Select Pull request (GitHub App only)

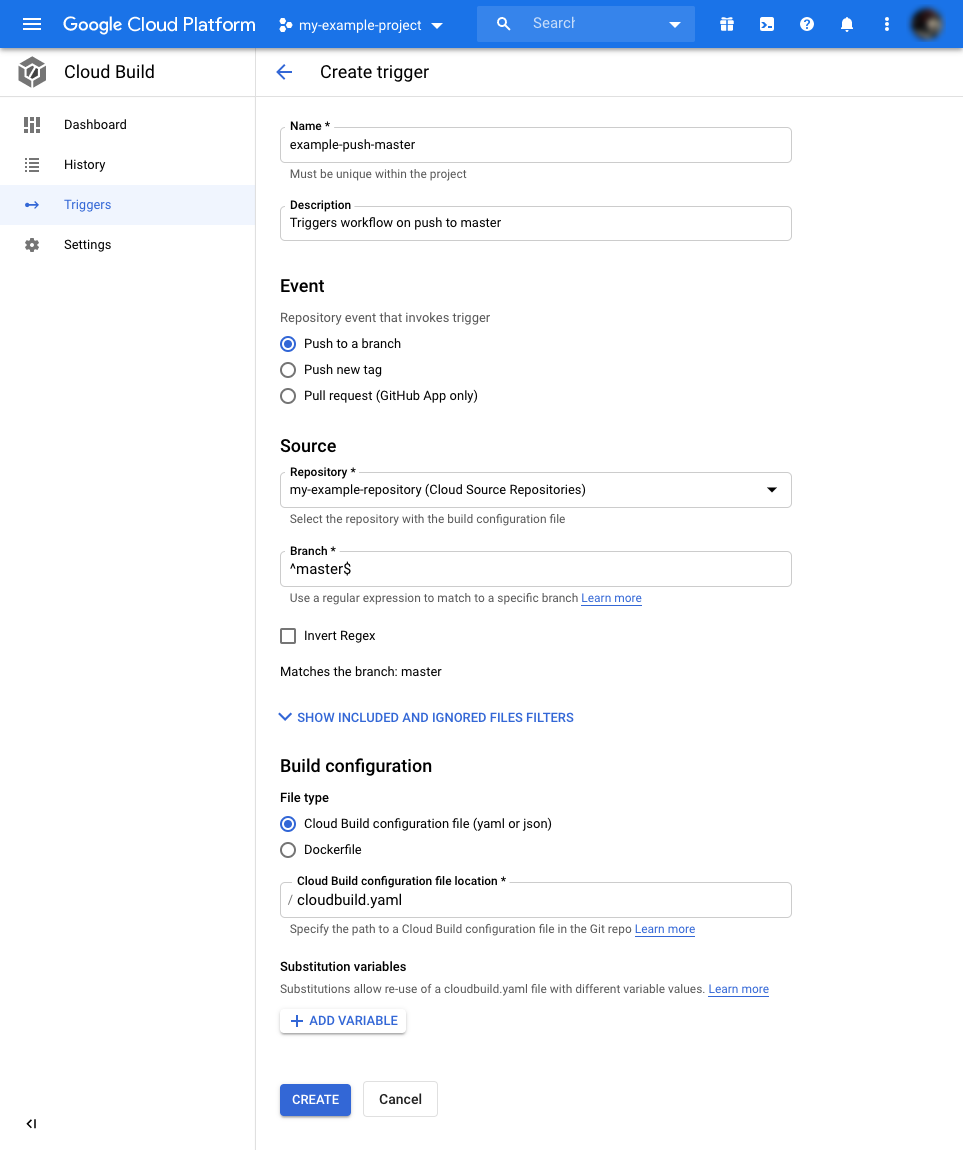[288, 396]
